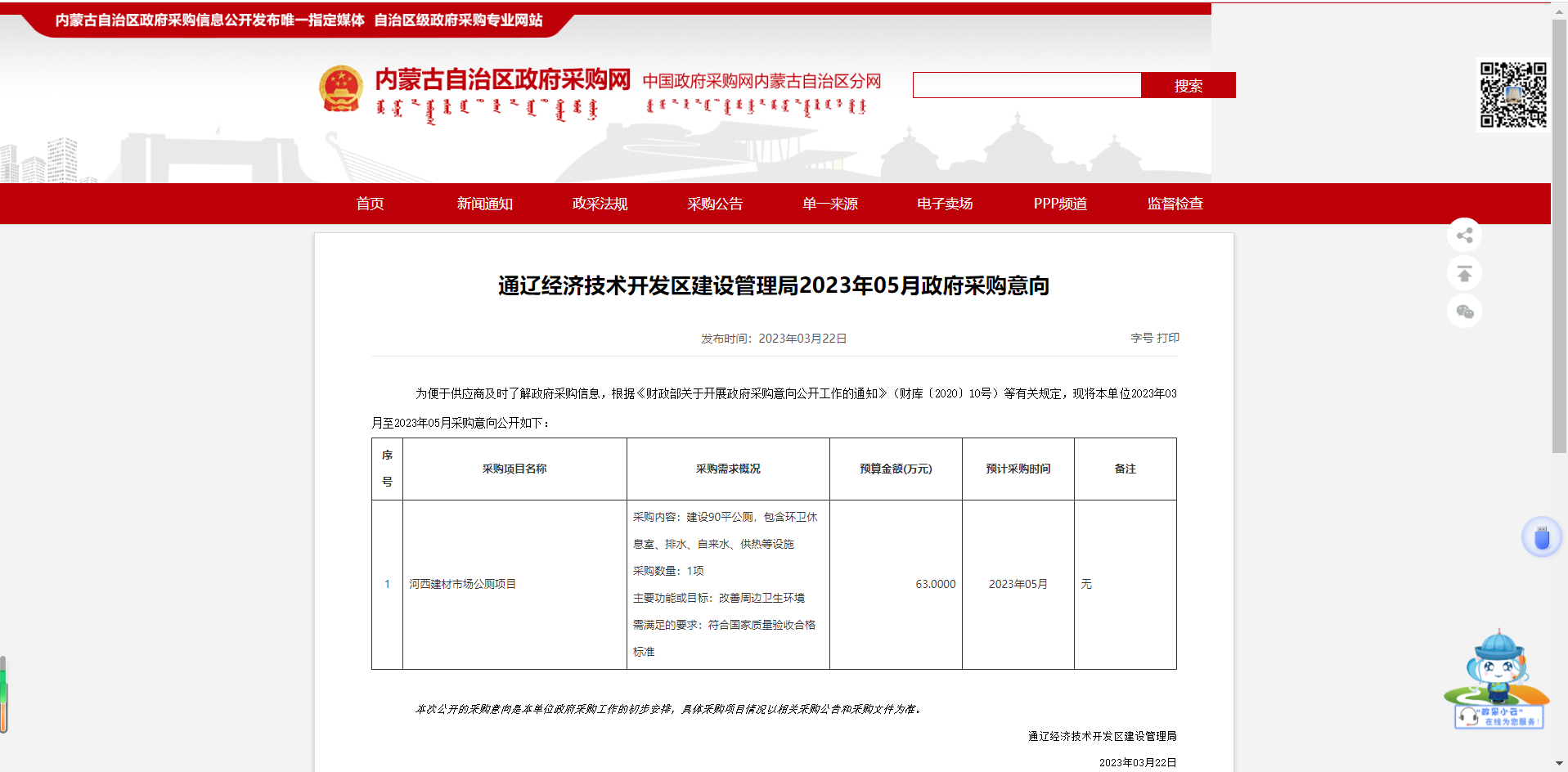Click the red 搜索 button
Screen dimensions: 1568x772
(x=1188, y=85)
